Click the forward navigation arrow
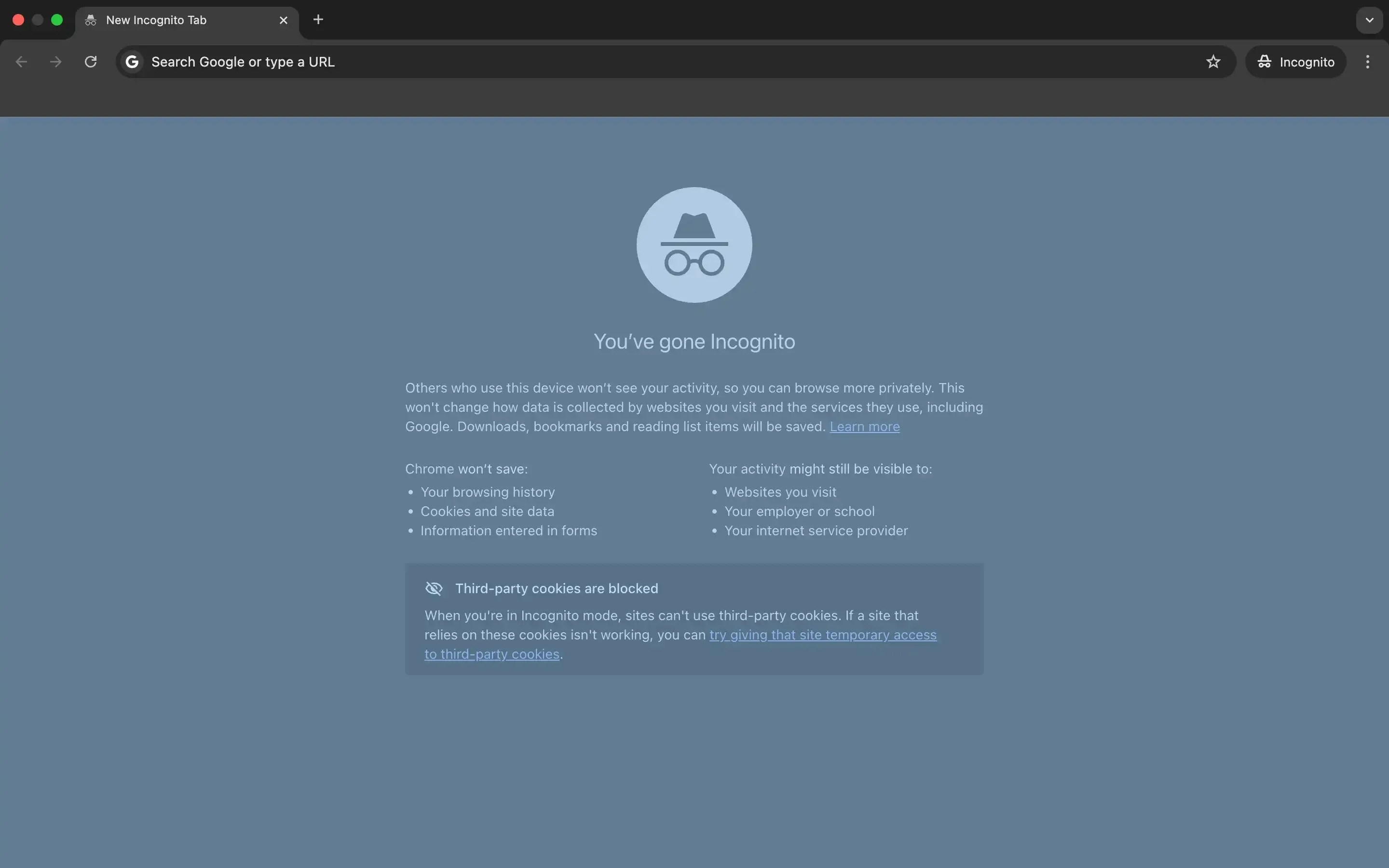1389x868 pixels. click(x=55, y=61)
